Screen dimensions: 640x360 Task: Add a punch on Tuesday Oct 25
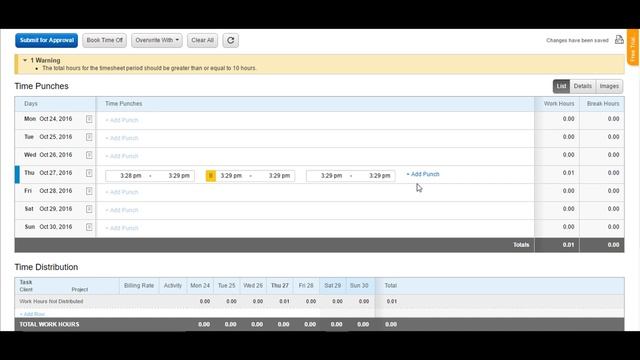tap(122, 138)
